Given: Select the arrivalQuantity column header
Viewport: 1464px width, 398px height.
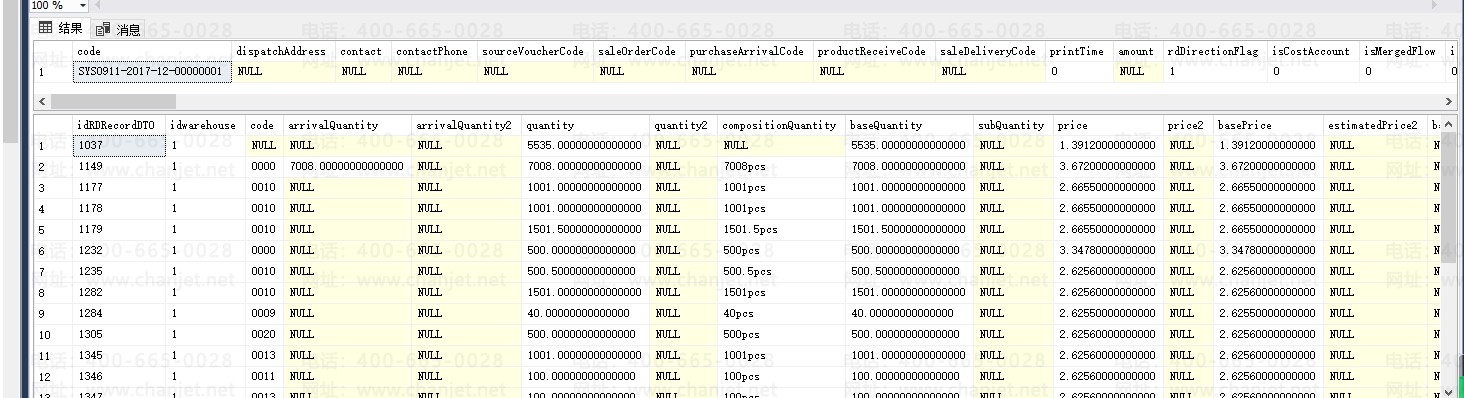Looking at the screenshot, I should [347, 125].
